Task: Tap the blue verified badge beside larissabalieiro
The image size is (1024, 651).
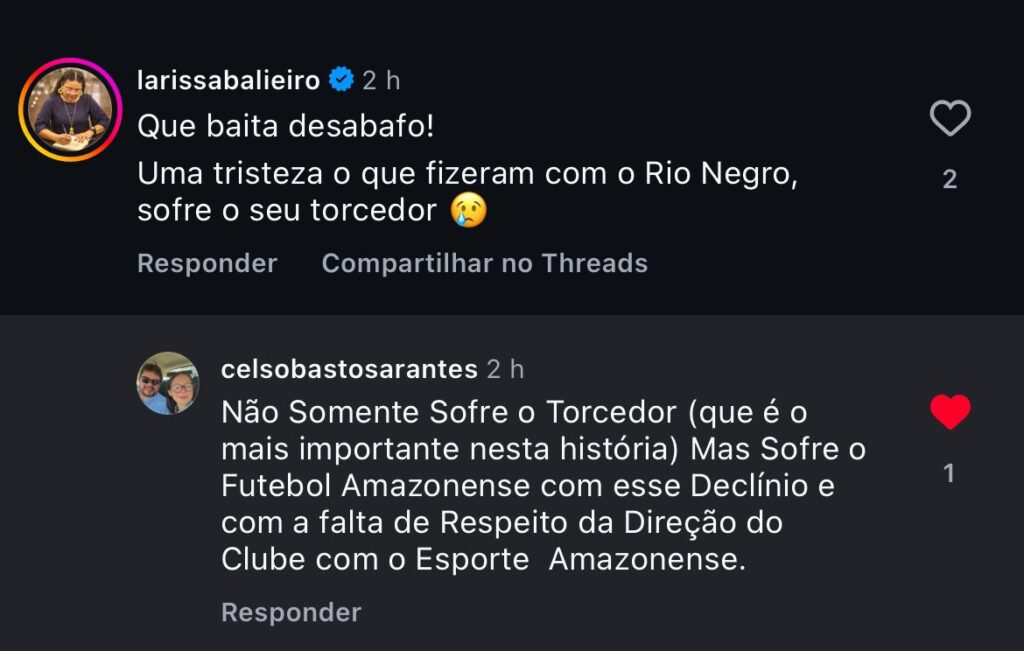Action: click(341, 80)
